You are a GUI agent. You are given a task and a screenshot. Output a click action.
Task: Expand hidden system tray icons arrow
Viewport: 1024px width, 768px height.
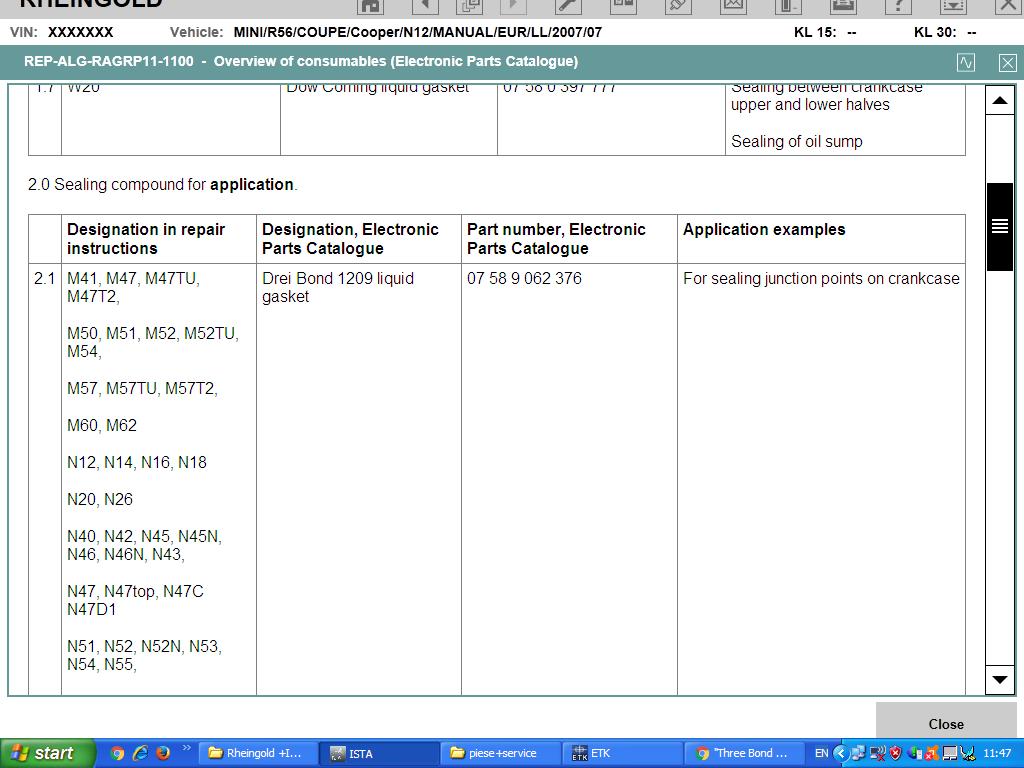[x=840, y=753]
